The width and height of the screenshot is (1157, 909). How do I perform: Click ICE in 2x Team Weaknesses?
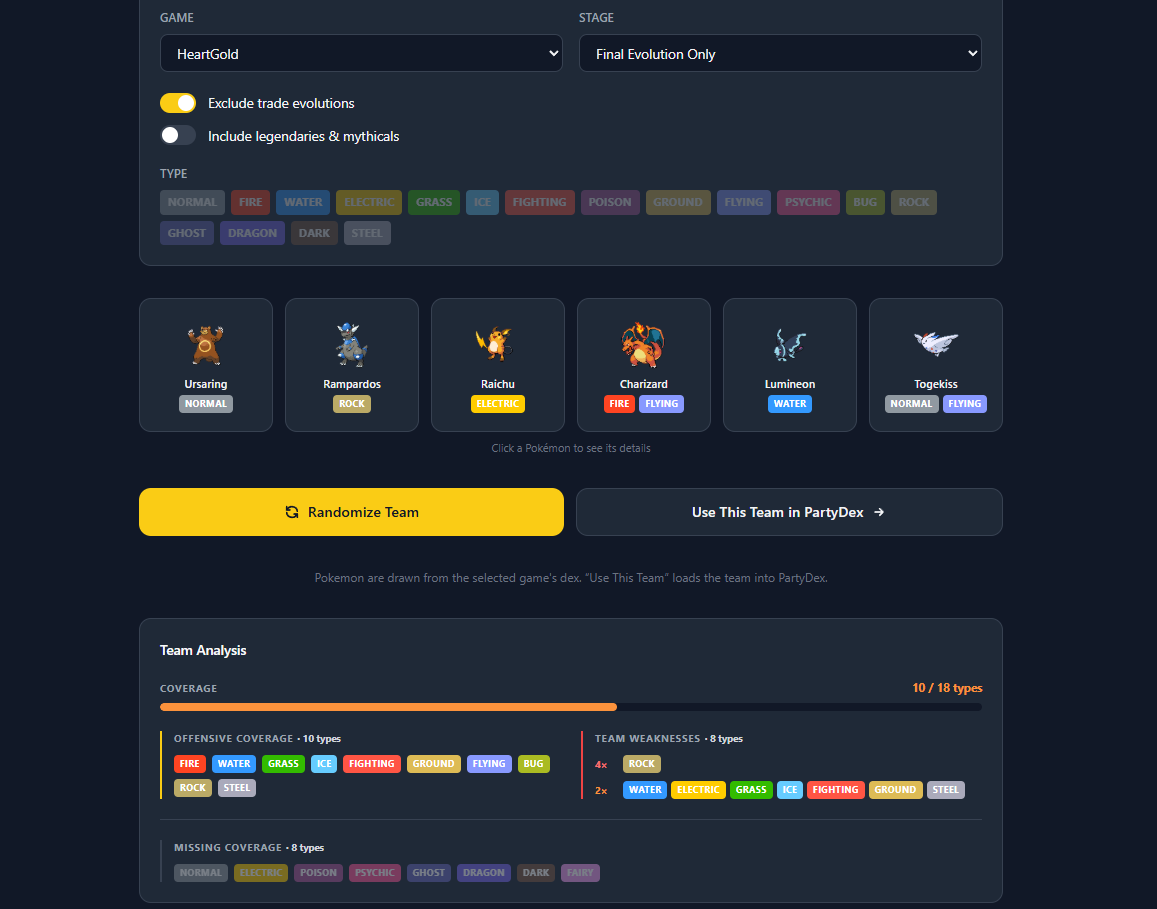(790, 789)
